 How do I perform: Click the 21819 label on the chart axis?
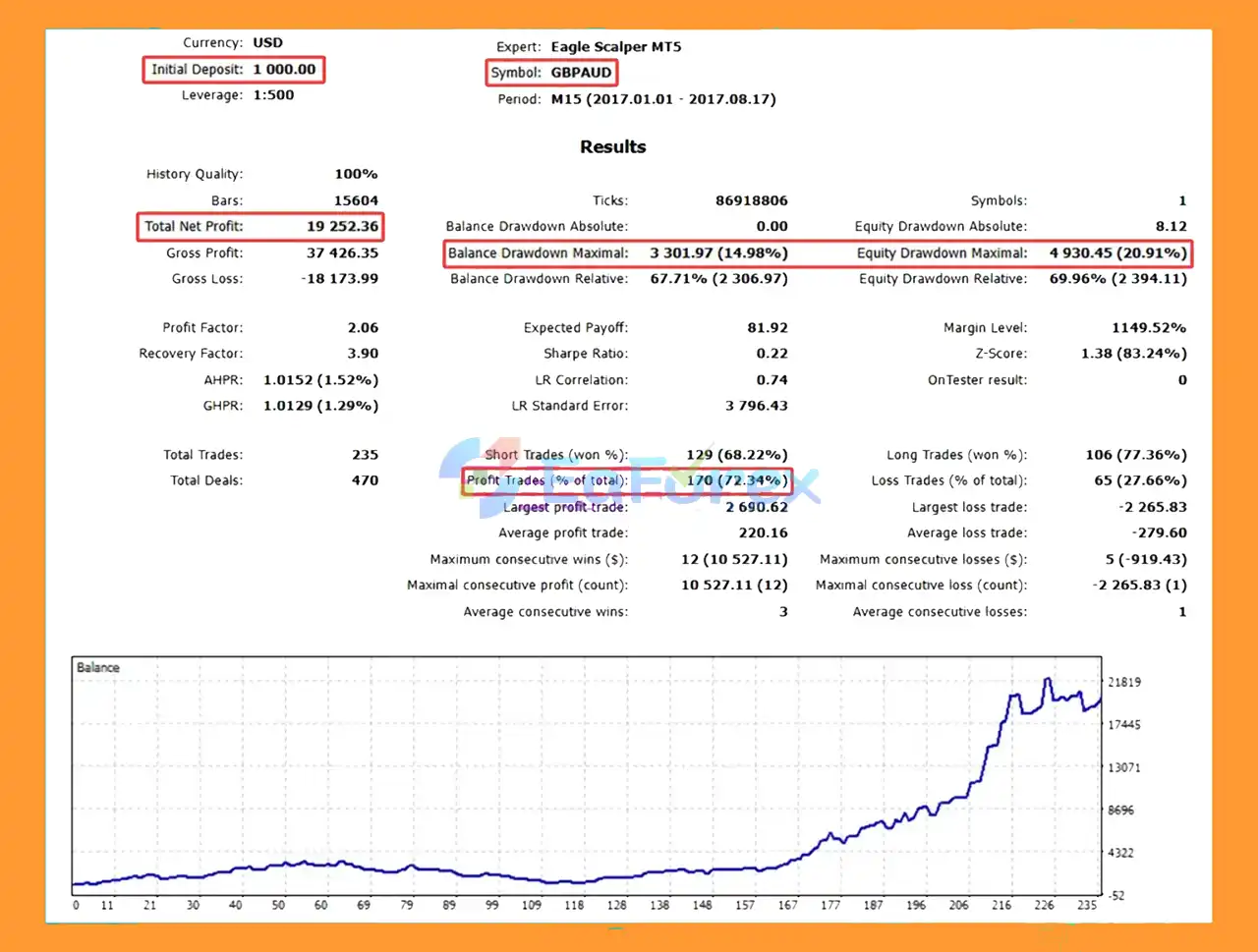coord(1124,683)
